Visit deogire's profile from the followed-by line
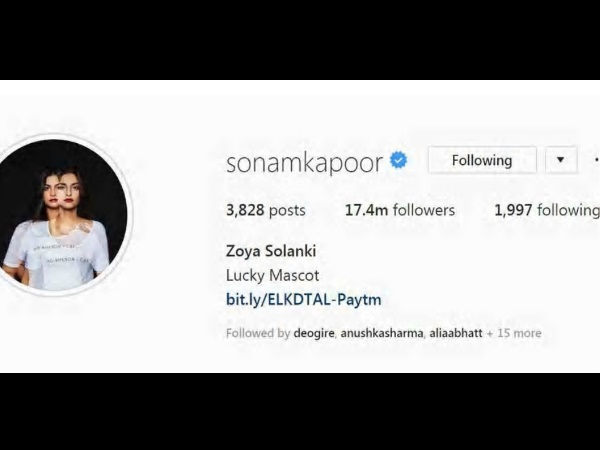 click(314, 333)
